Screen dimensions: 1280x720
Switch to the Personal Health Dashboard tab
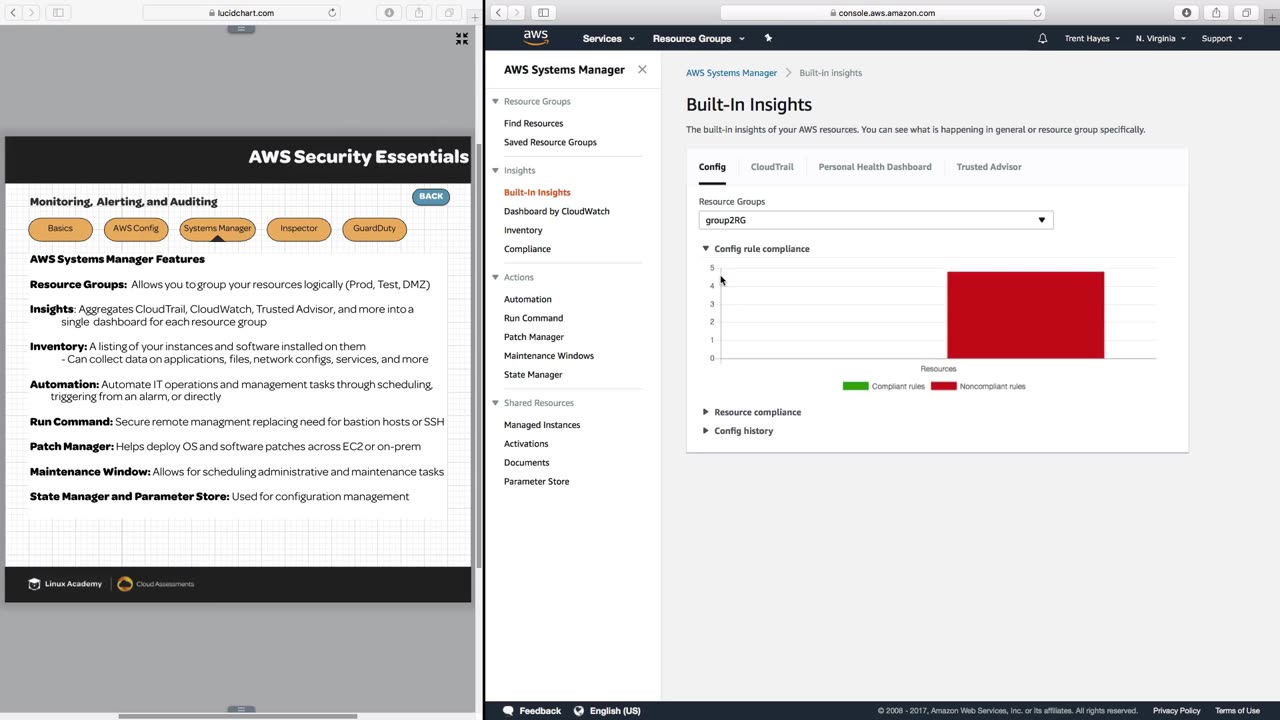[875, 167]
